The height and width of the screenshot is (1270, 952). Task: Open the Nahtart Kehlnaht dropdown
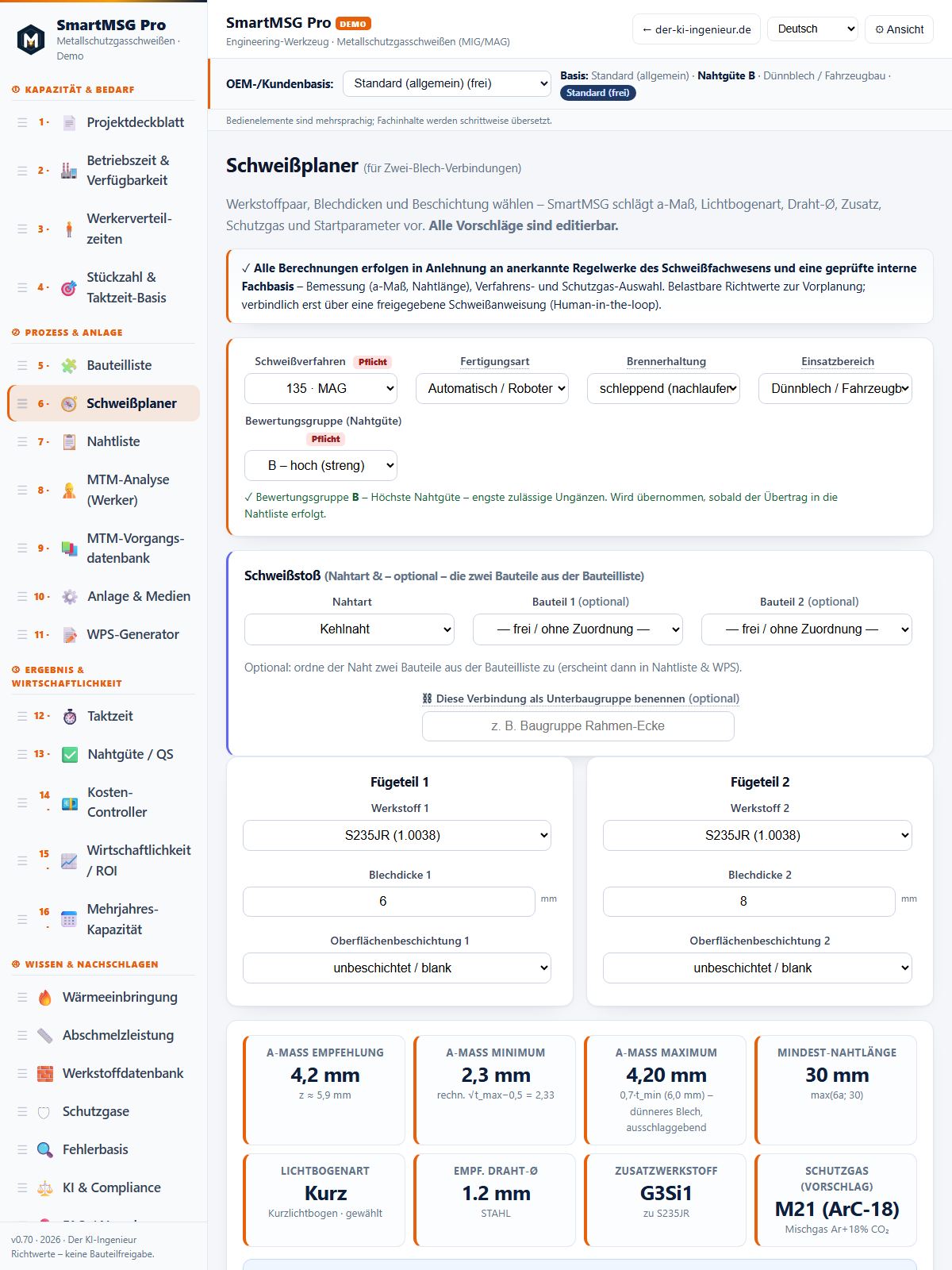click(349, 629)
